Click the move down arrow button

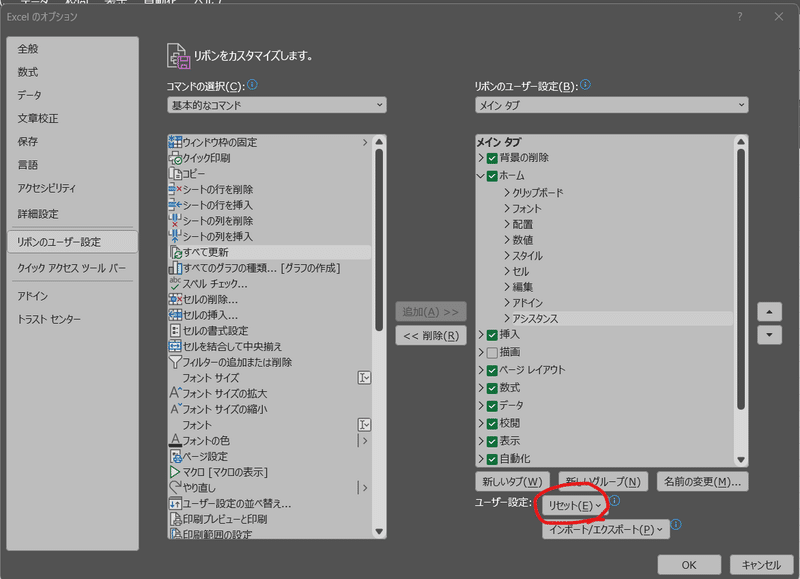point(769,335)
